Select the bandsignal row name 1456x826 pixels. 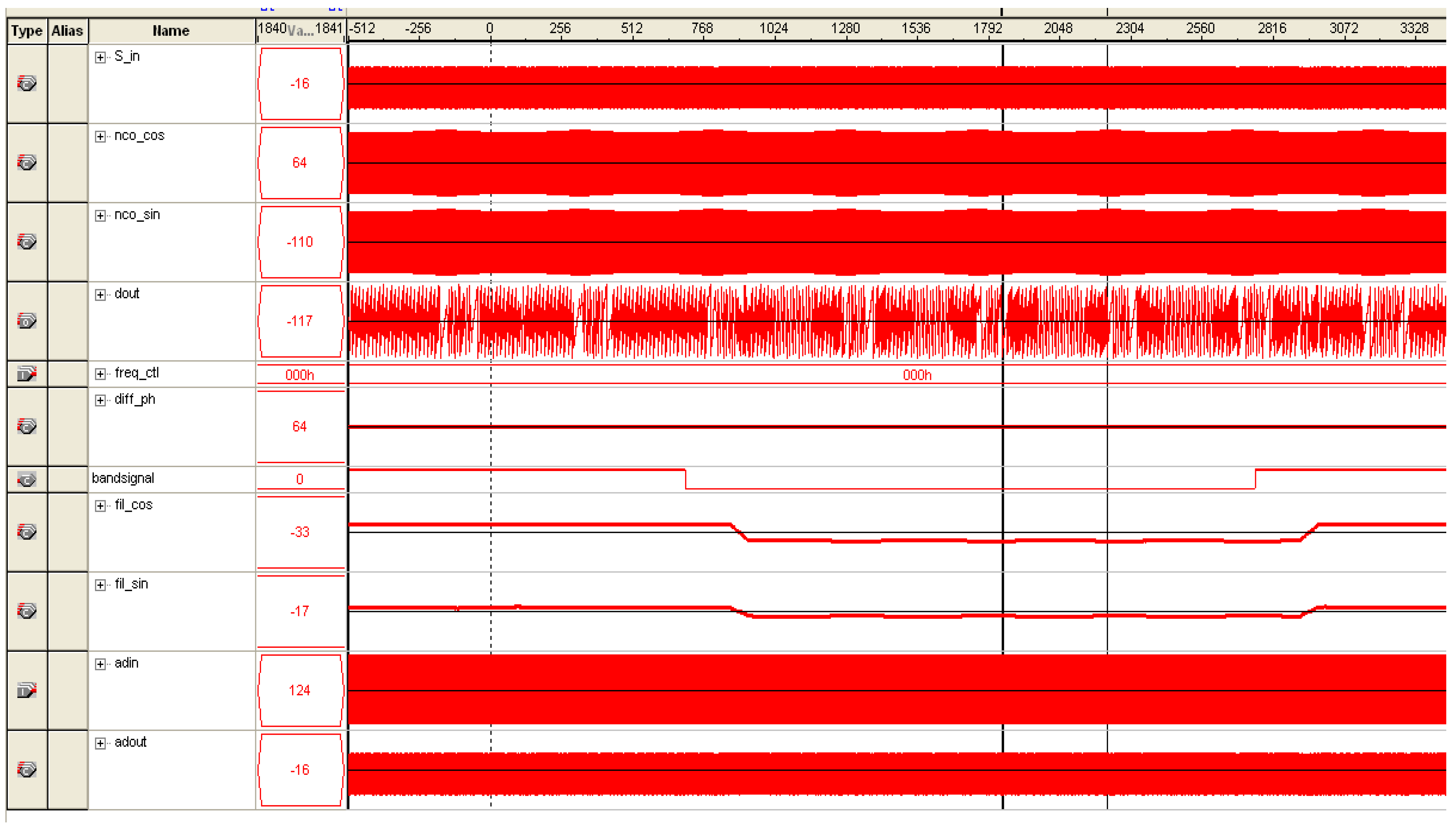pyautogui.click(x=123, y=478)
